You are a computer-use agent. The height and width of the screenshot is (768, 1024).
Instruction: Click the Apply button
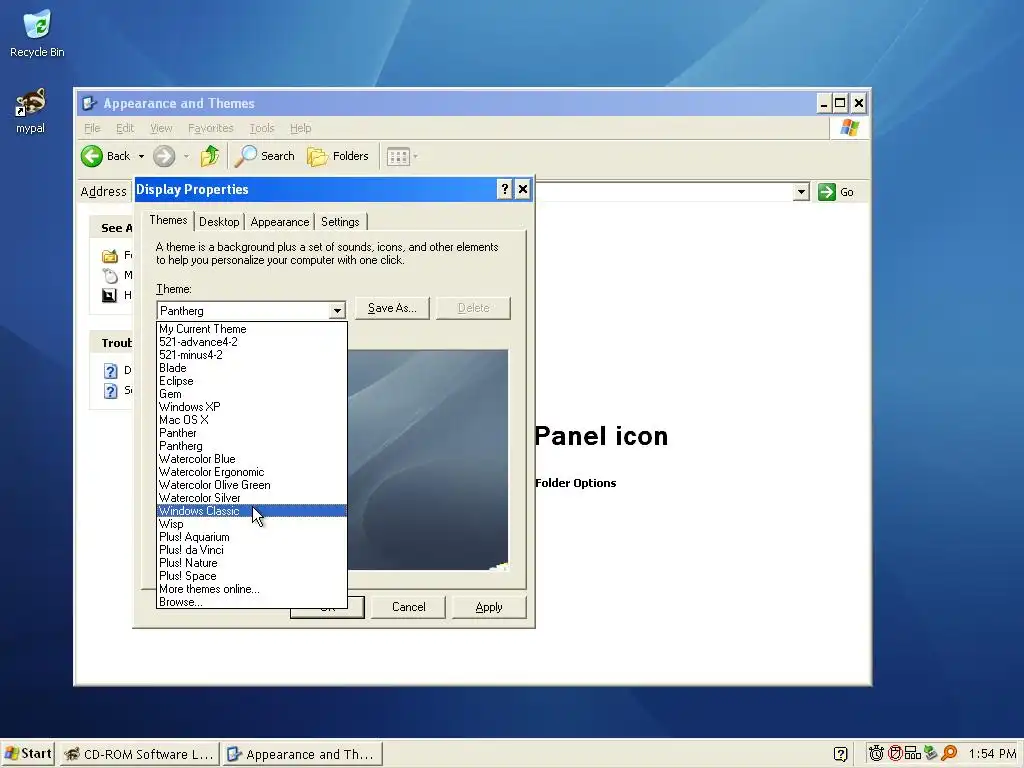pos(489,607)
